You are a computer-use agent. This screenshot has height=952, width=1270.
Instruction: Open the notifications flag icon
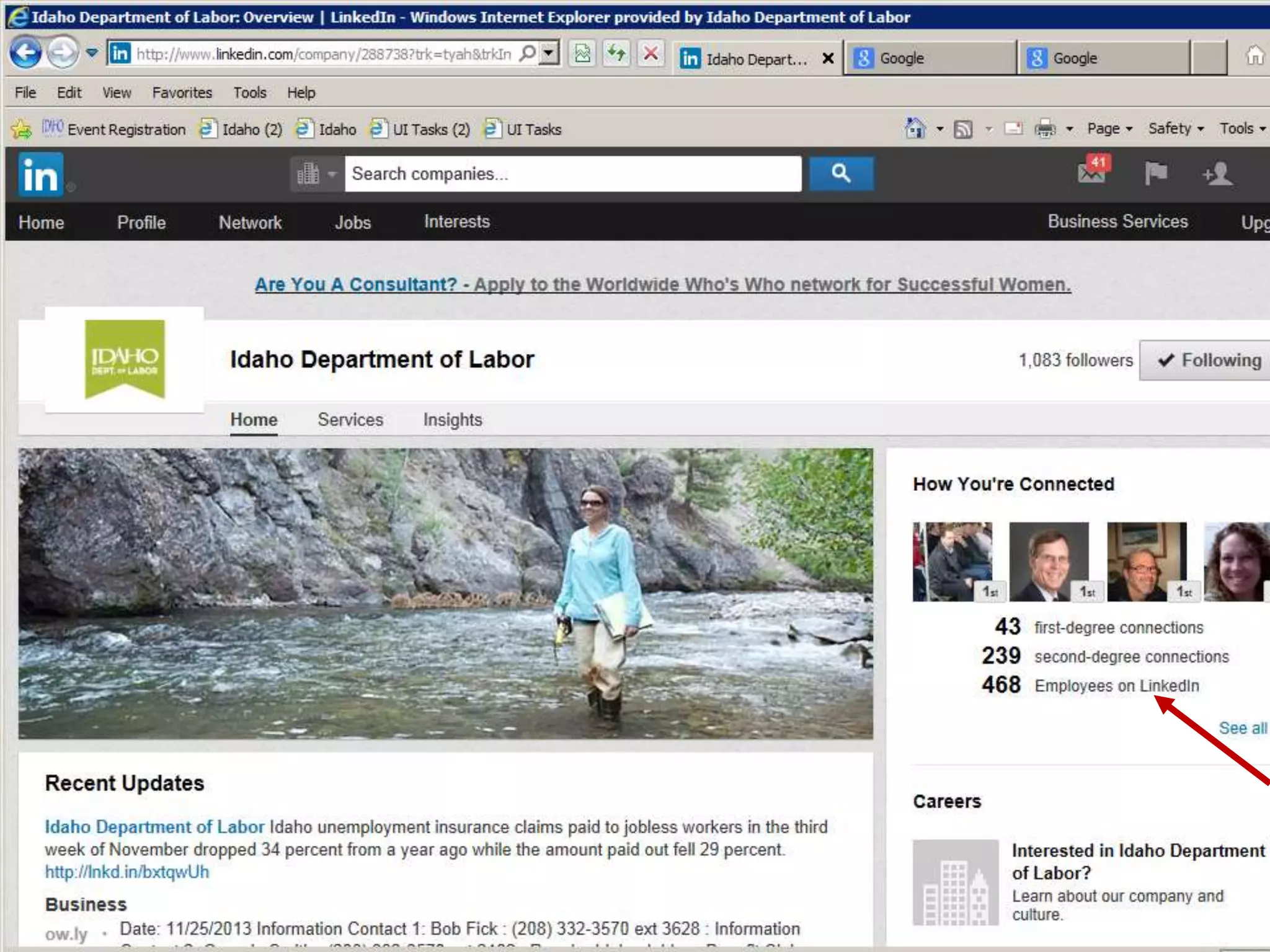[1155, 174]
